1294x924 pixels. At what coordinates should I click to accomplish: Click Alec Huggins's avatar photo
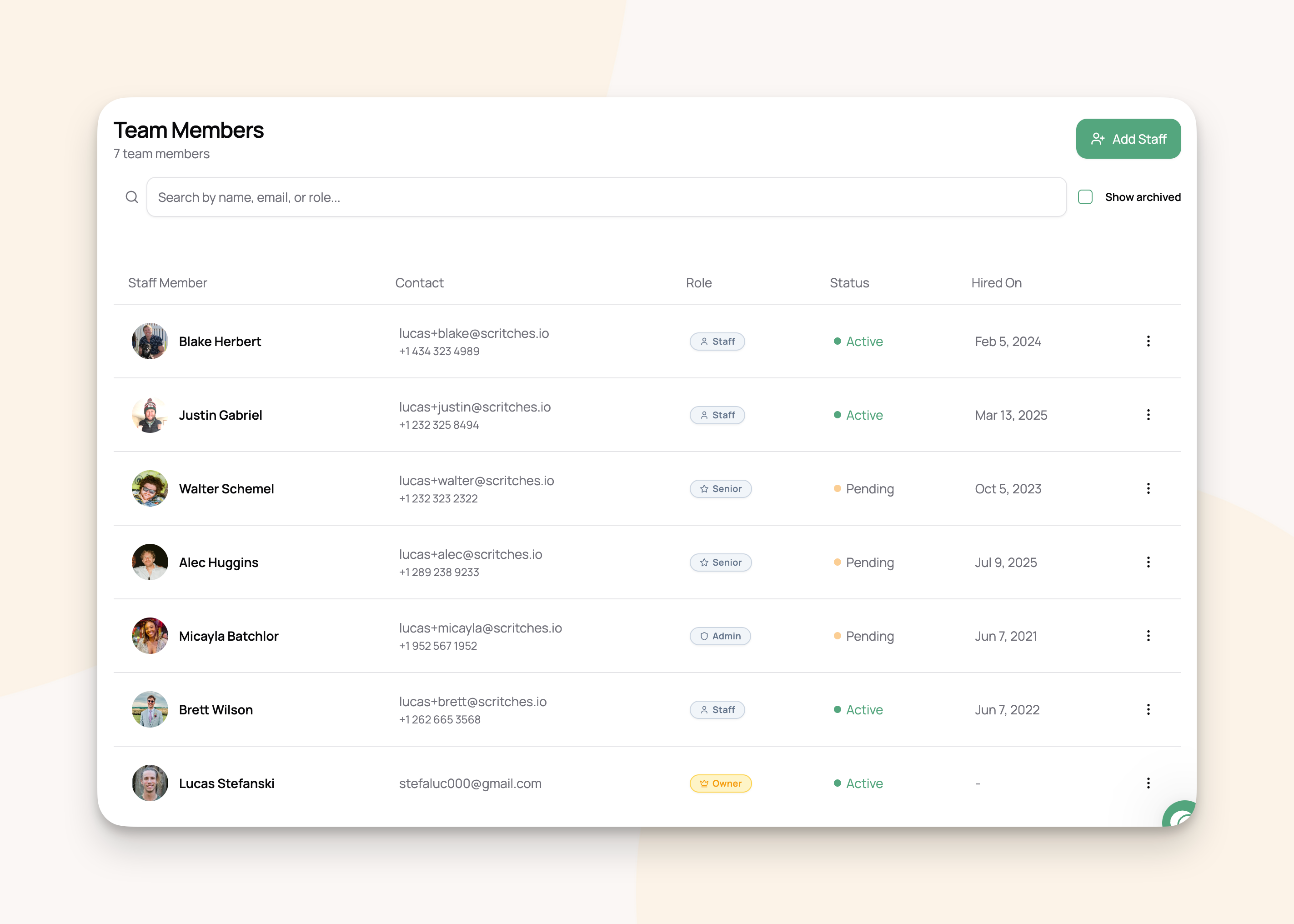click(150, 562)
